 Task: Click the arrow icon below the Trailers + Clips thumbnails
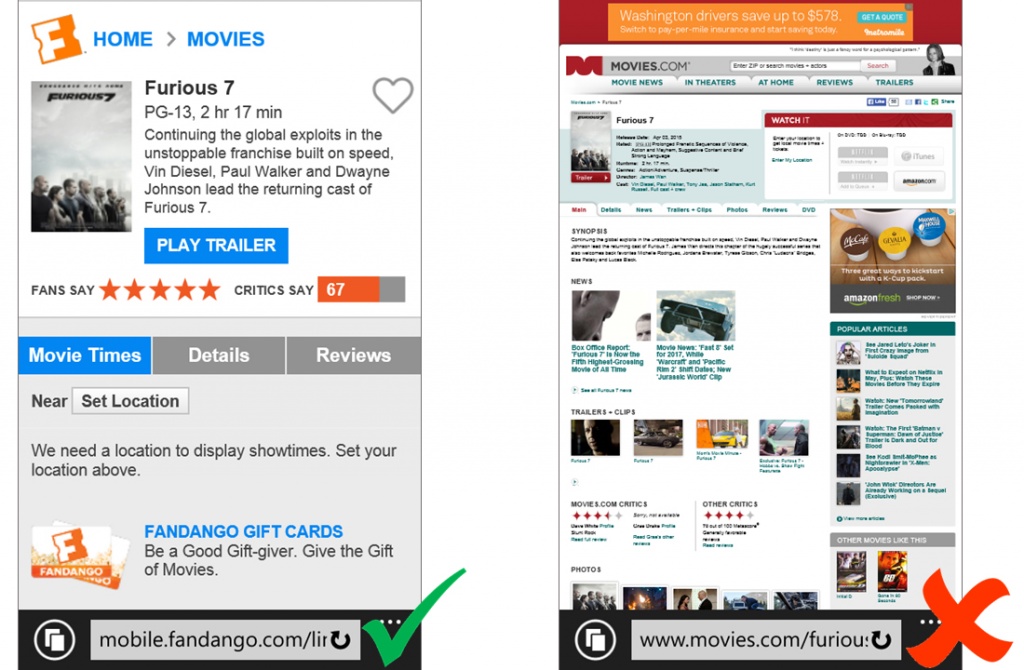pyautogui.click(x=575, y=483)
